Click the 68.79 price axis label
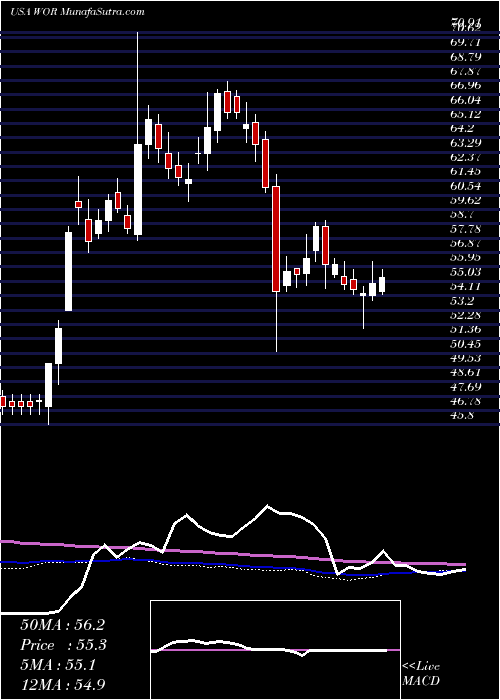 [465, 57]
